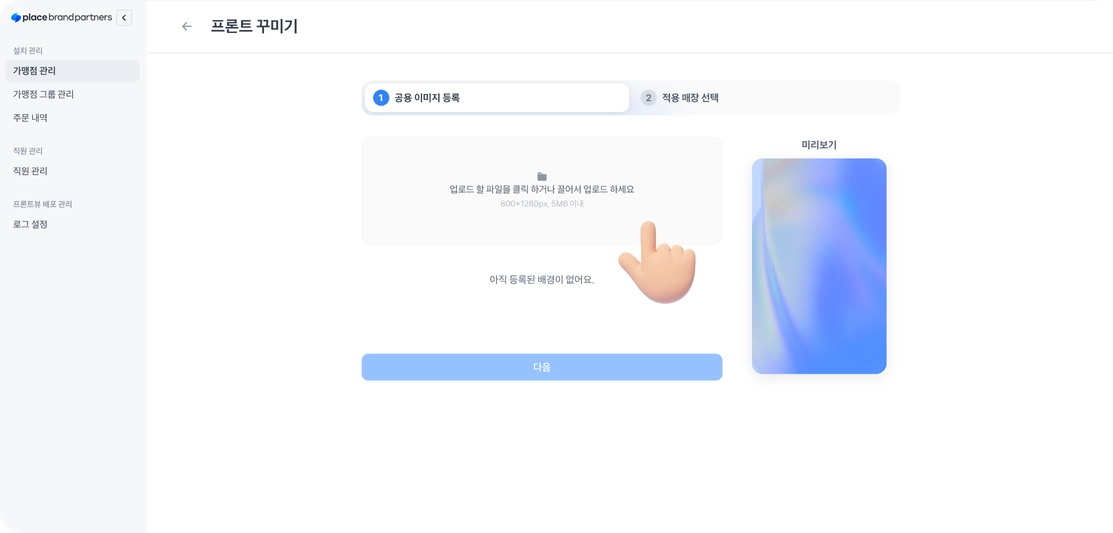
Task: Click the 미리보기 label above the preview
Action: 819,145
